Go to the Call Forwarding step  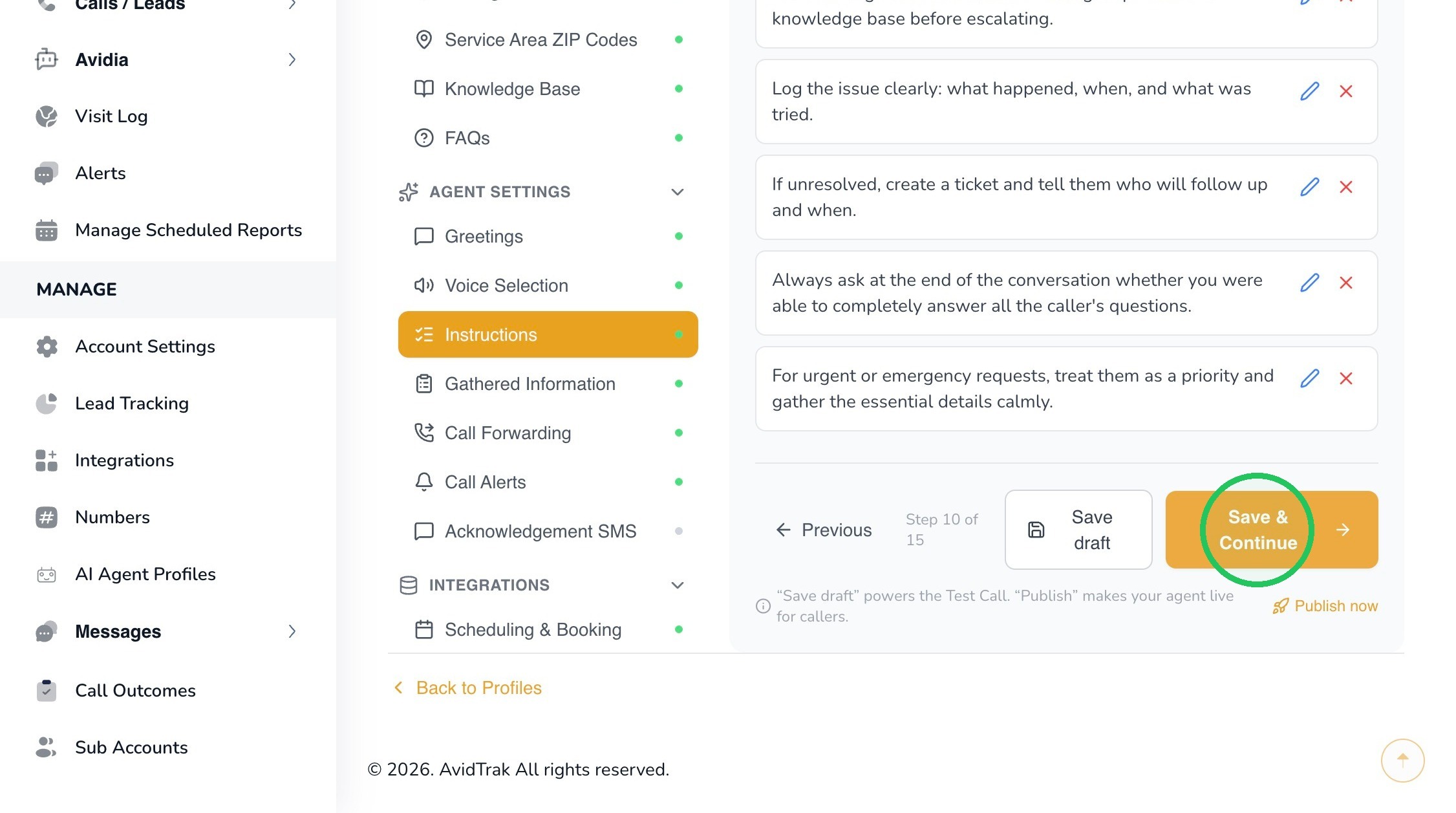[x=548, y=433]
